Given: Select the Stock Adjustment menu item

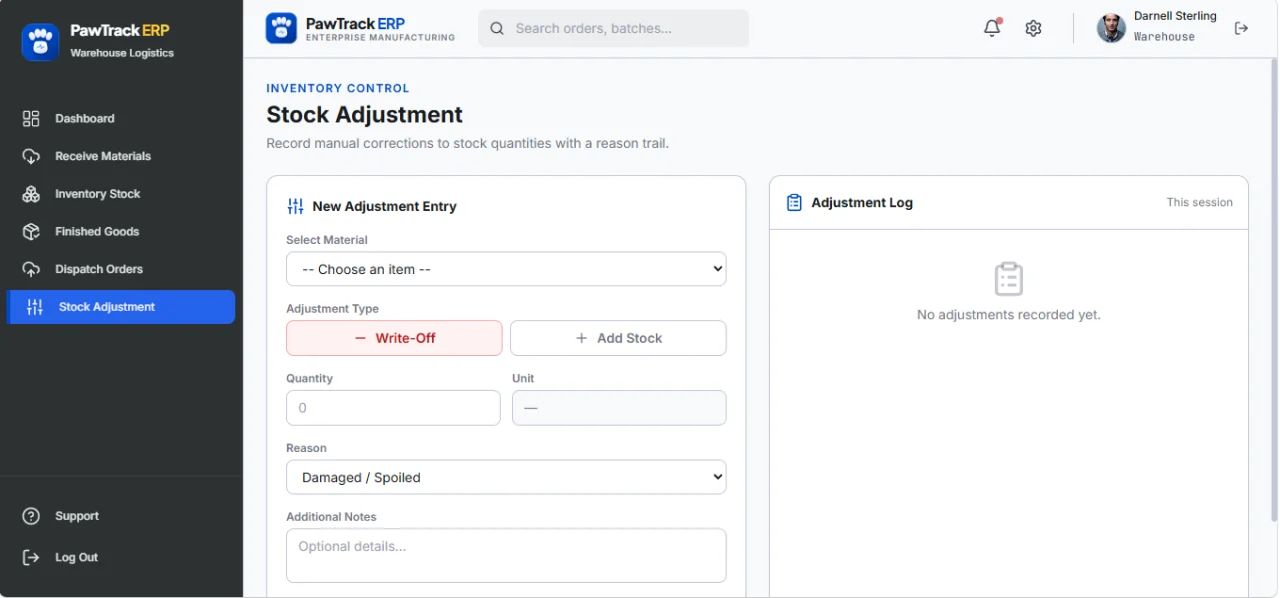Looking at the screenshot, I should pos(121,307).
